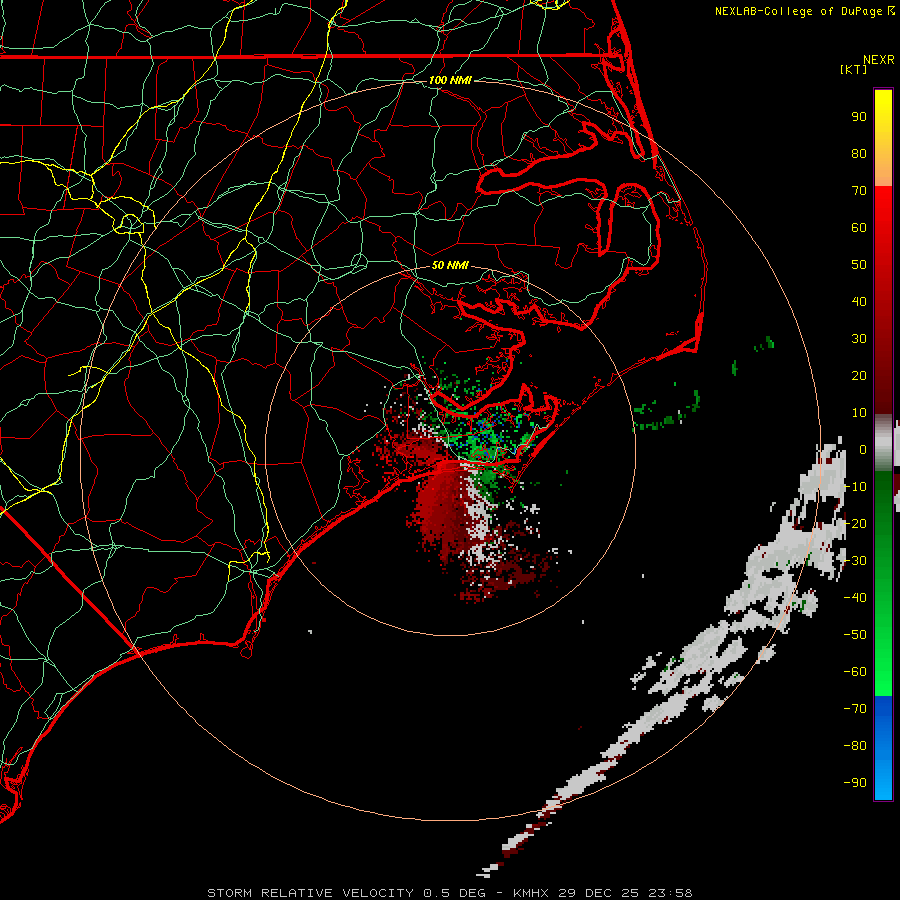This screenshot has height=900, width=900.
Task: Click the "10" value on the velocity scale
Action: point(859,413)
